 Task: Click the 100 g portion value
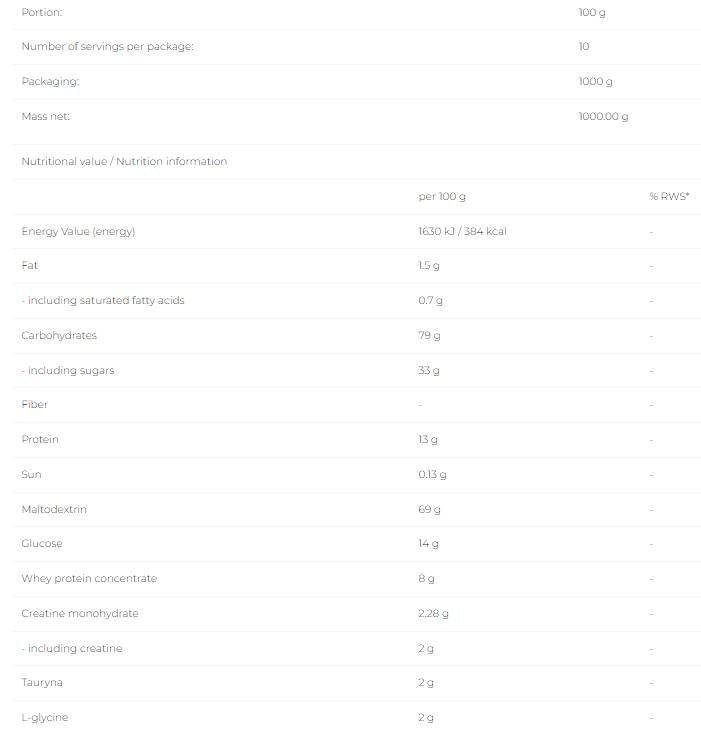pos(592,12)
